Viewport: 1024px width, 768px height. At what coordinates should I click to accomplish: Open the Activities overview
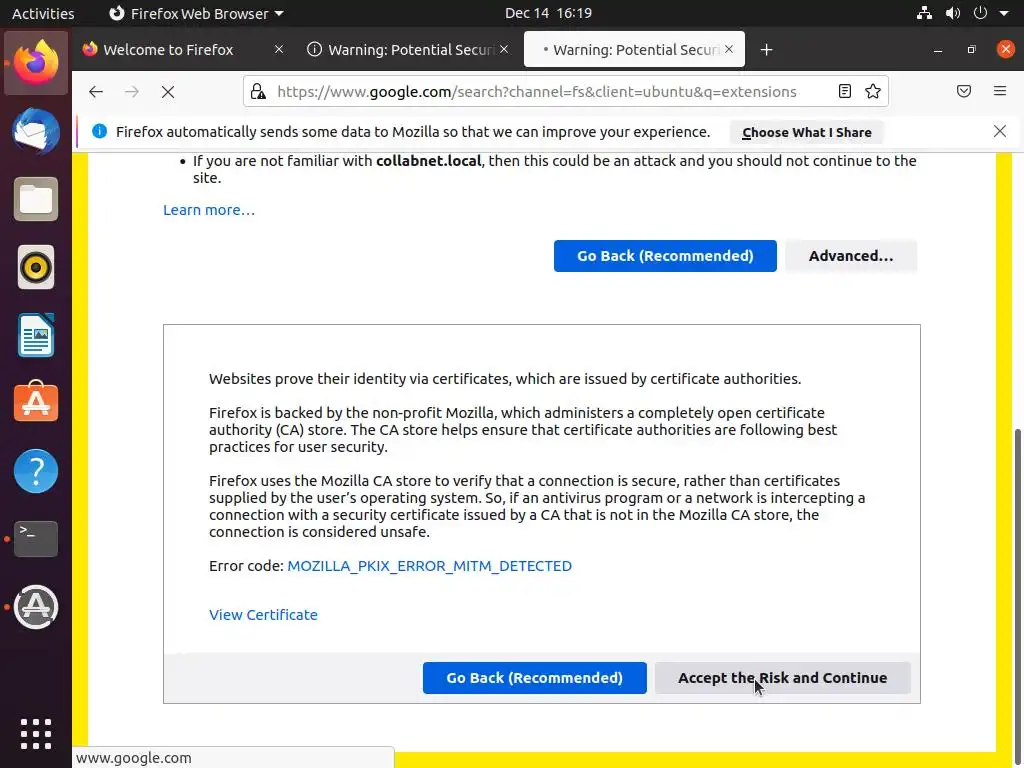tap(43, 13)
